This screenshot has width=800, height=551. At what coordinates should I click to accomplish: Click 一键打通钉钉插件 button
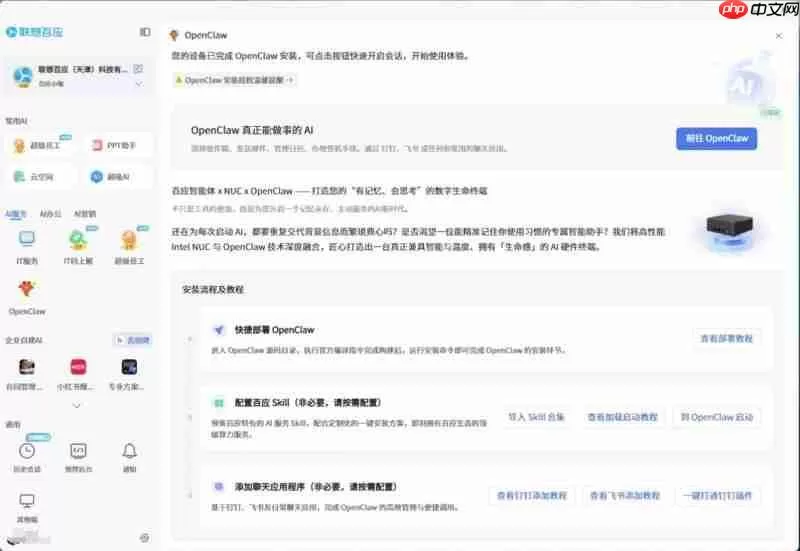(x=717, y=495)
